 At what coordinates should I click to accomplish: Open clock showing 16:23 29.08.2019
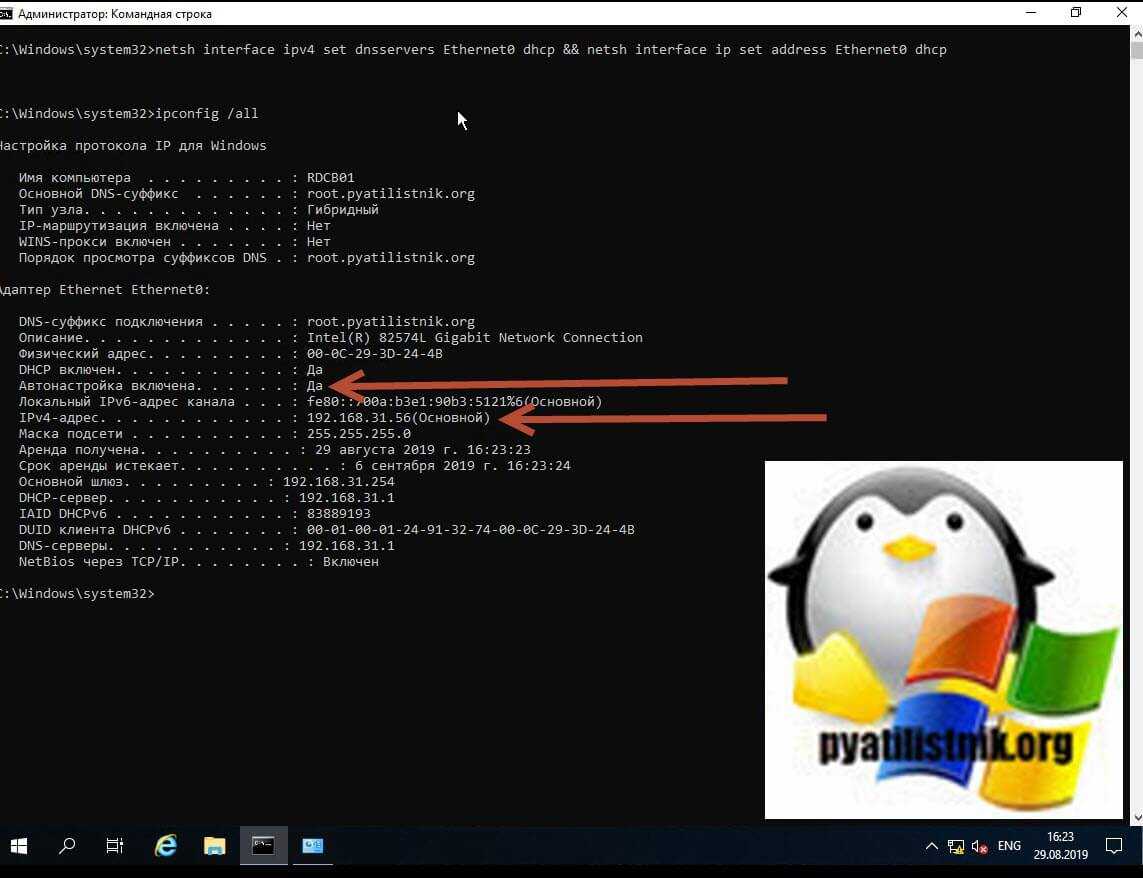tap(1061, 846)
